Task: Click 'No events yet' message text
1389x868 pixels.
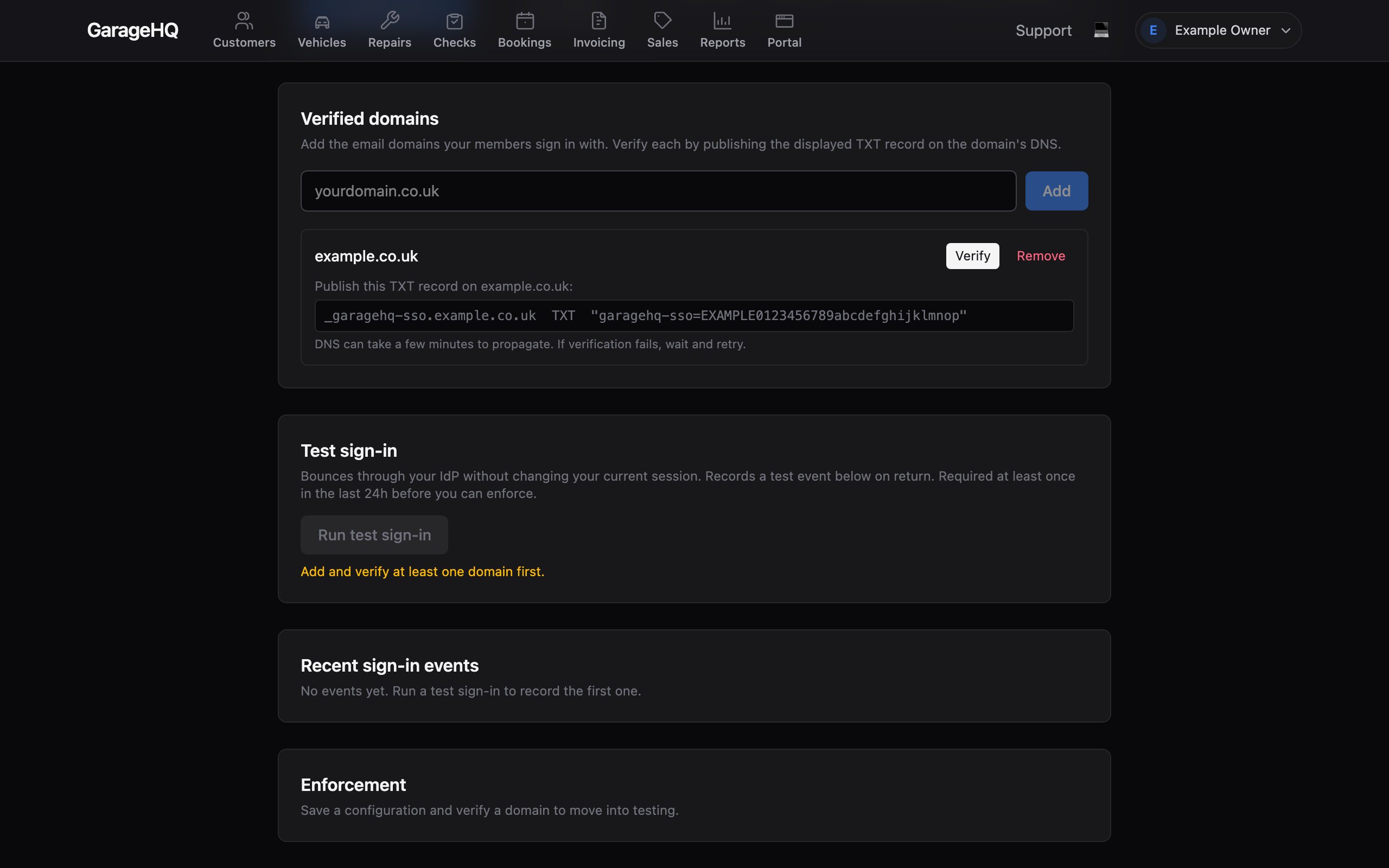Action: (x=470, y=691)
